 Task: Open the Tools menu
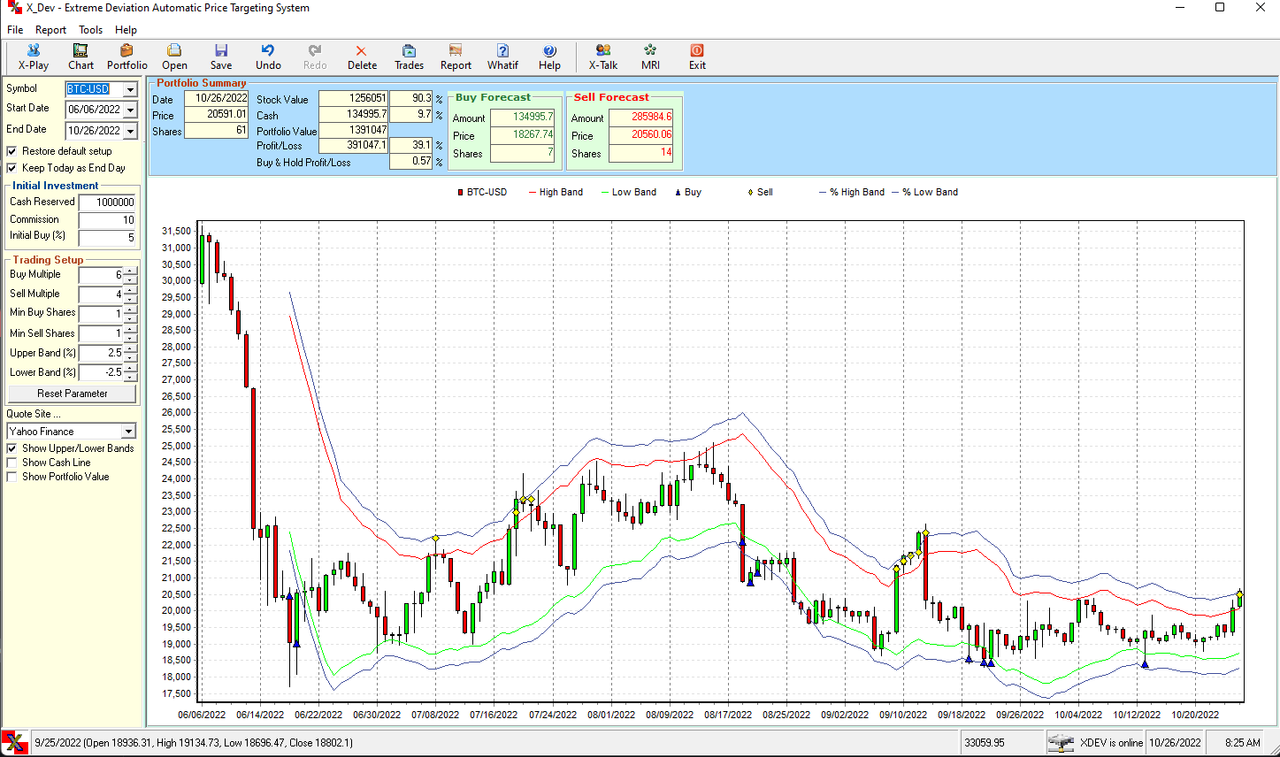(91, 30)
